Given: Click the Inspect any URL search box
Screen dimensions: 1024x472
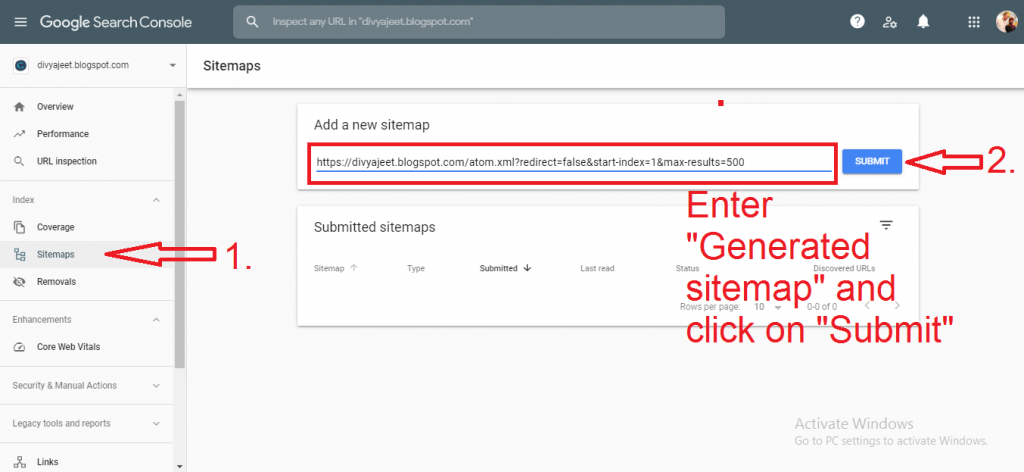Looking at the screenshot, I should coord(479,22).
